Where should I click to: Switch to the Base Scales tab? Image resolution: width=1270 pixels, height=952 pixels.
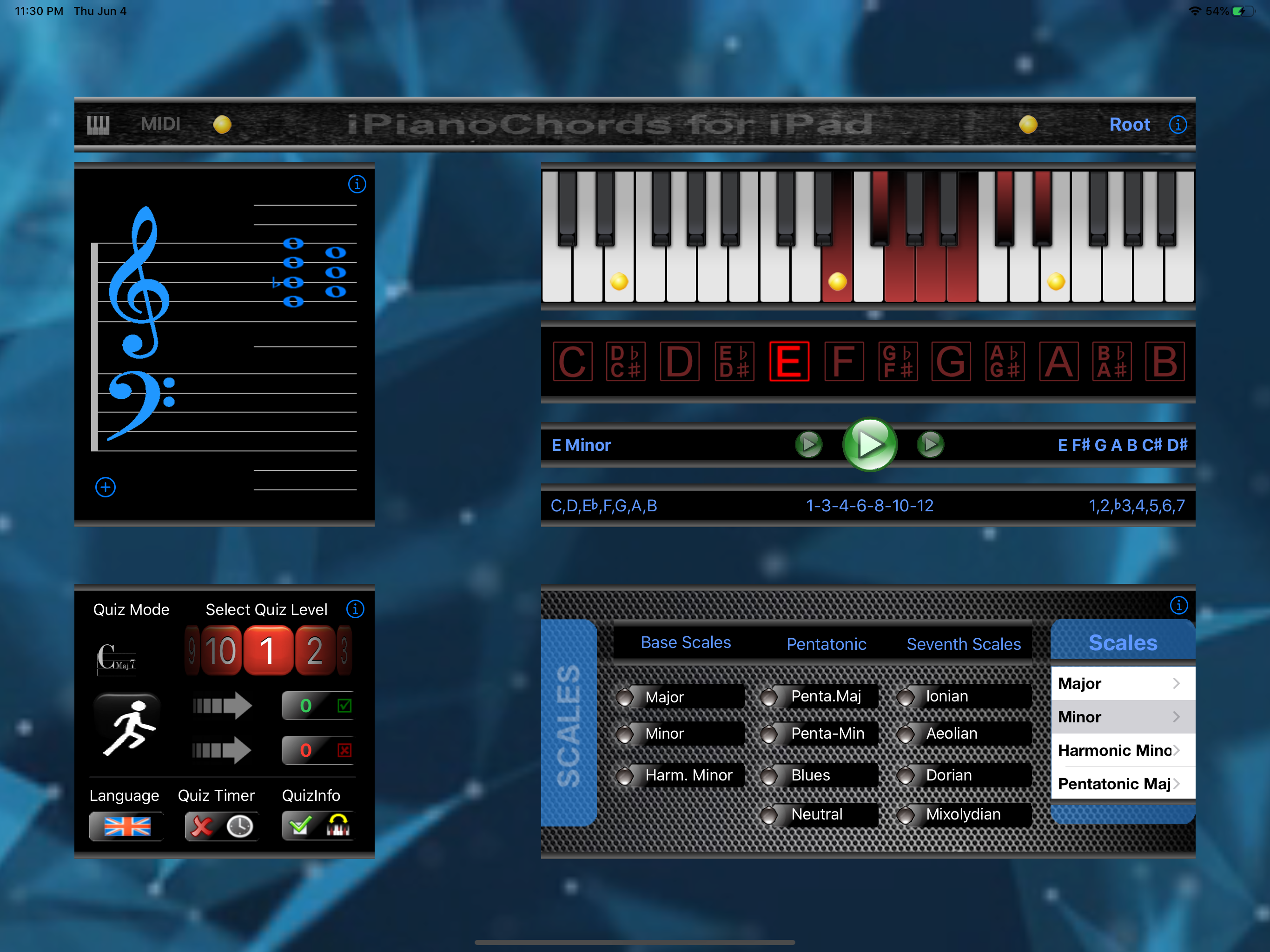686,642
